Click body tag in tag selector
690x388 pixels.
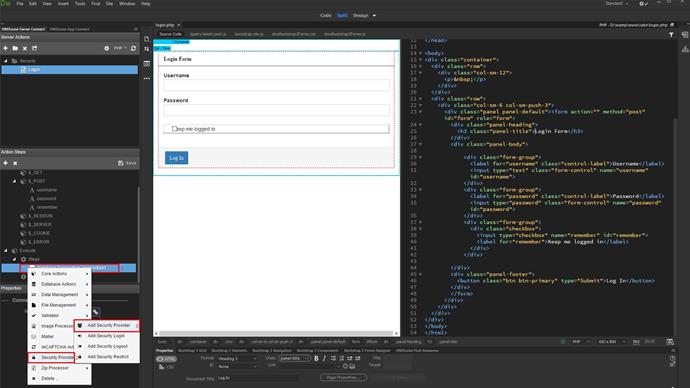tap(162, 342)
